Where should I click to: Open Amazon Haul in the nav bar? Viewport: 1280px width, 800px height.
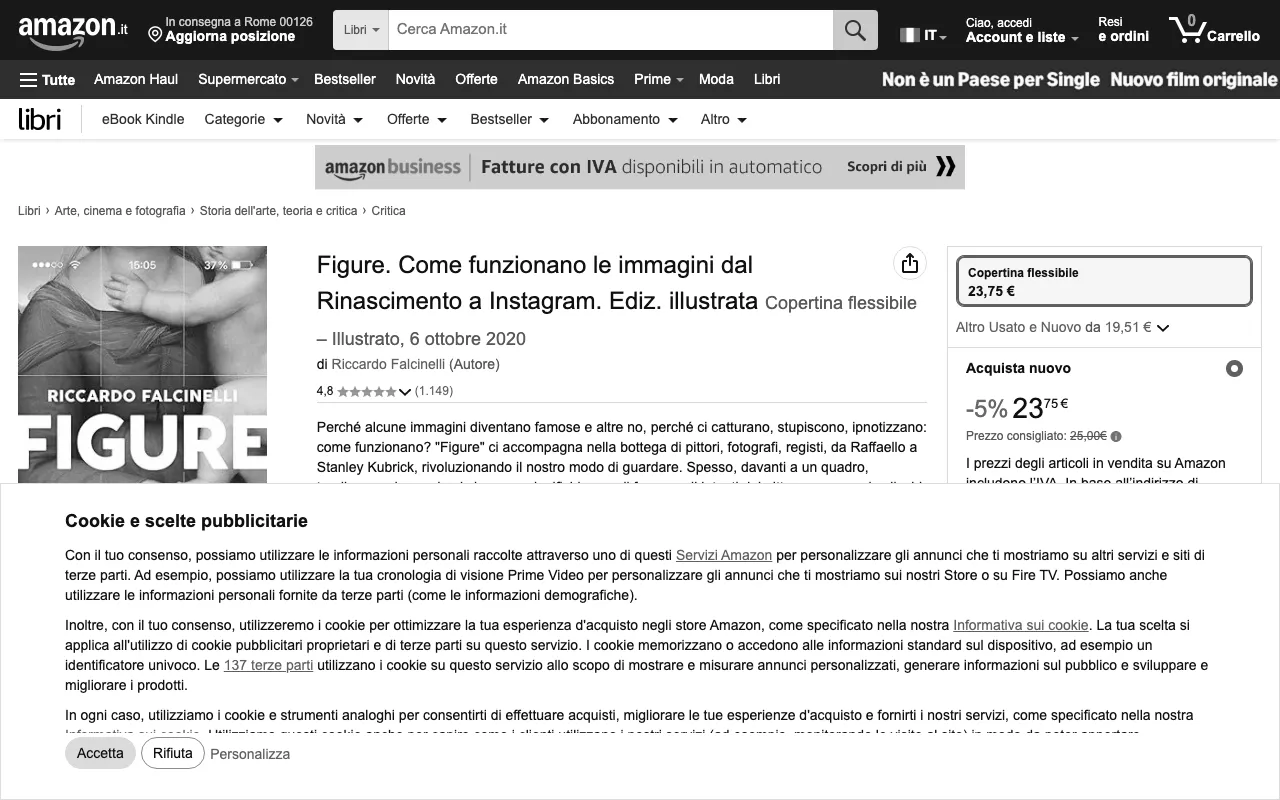coord(136,79)
